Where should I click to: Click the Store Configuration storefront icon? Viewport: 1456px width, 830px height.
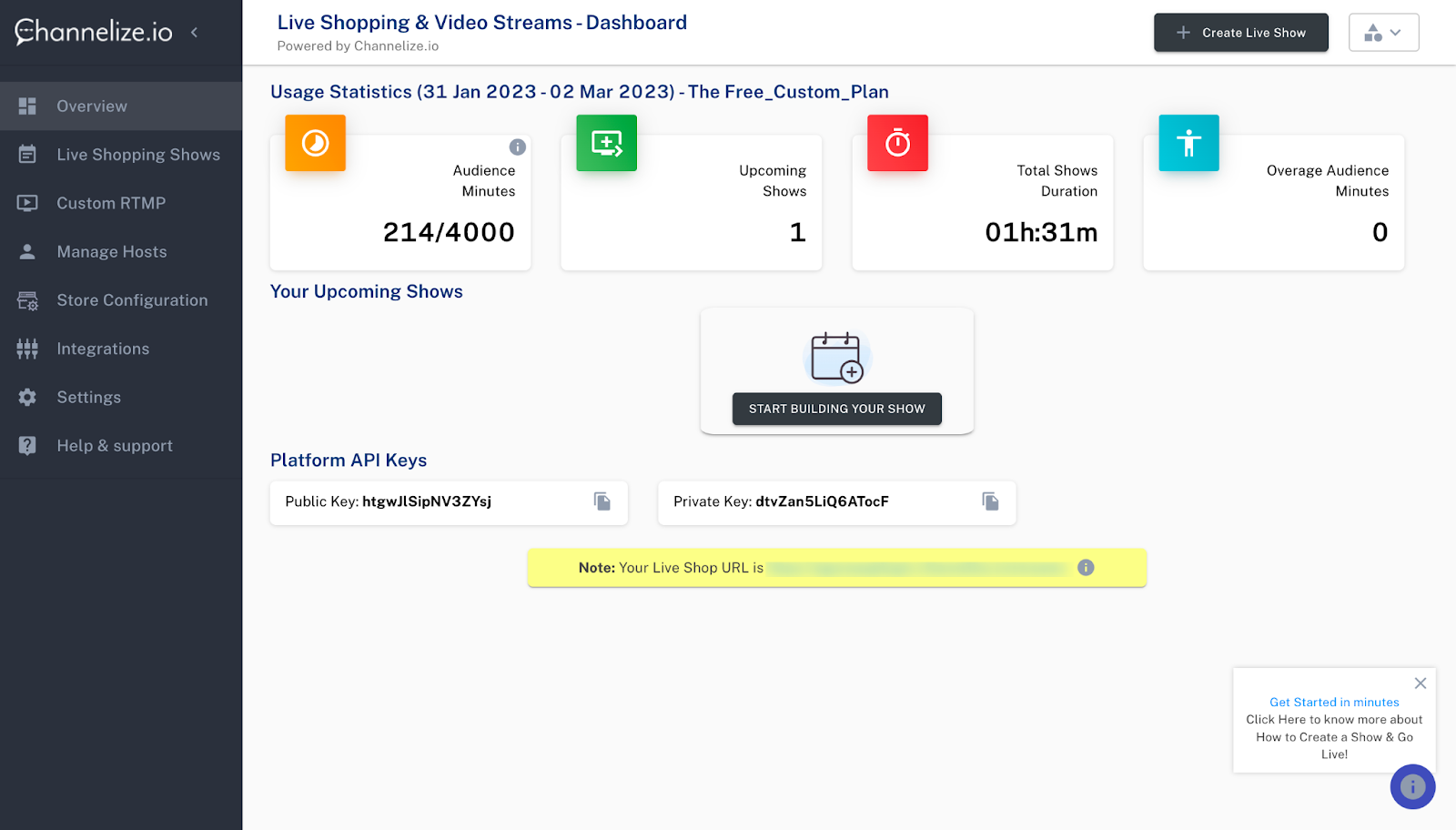27,300
